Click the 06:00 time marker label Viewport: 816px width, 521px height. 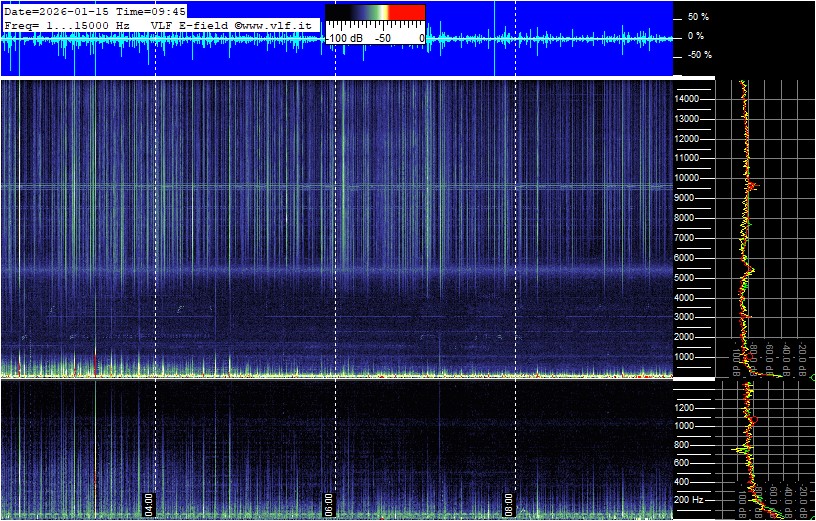tap(329, 502)
